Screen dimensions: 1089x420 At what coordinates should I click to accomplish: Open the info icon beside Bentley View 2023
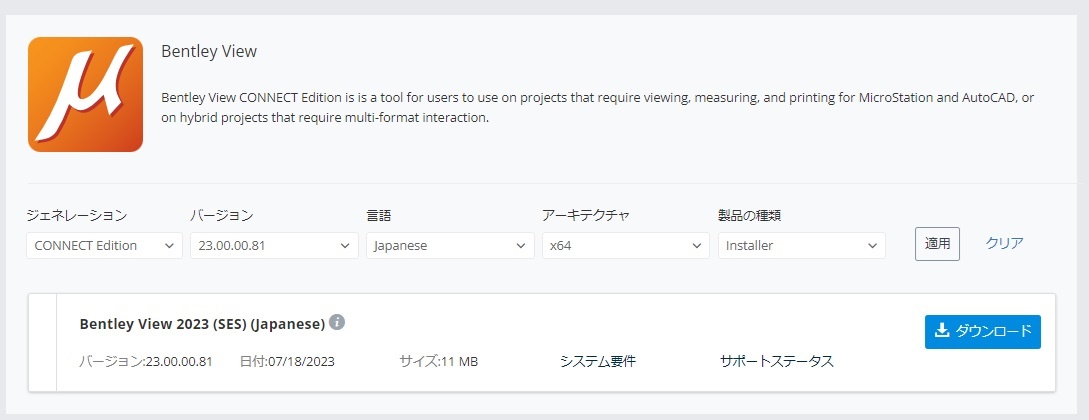coord(337,322)
